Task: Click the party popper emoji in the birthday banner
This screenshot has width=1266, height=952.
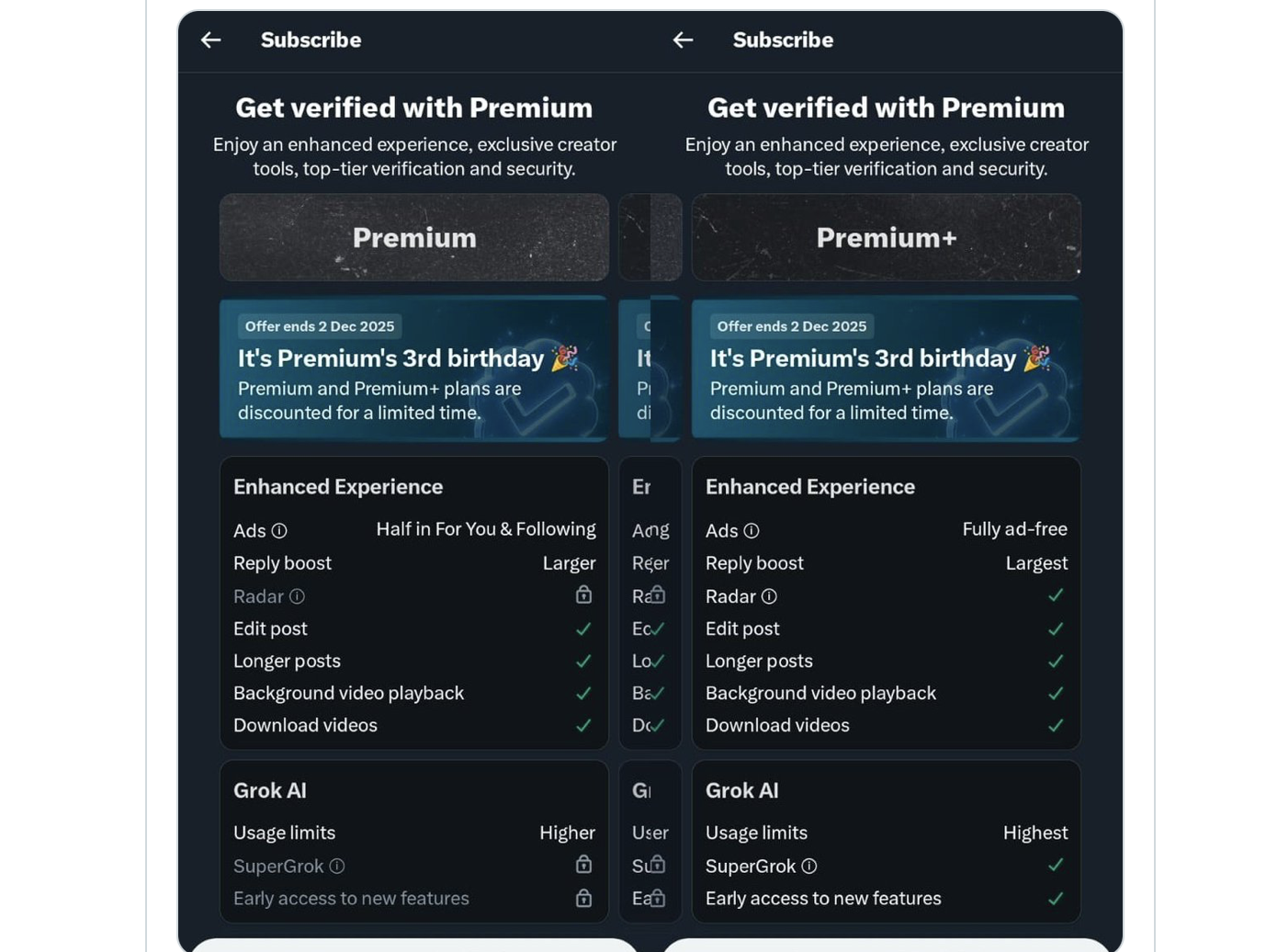Action: (x=566, y=357)
